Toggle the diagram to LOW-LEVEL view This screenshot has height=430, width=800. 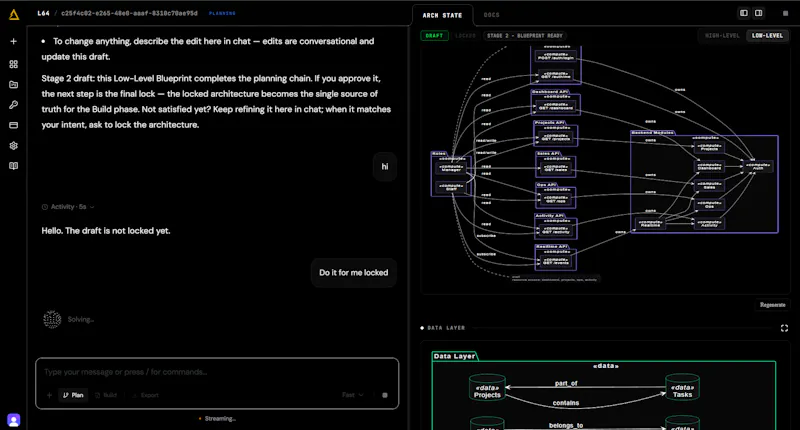(x=767, y=36)
